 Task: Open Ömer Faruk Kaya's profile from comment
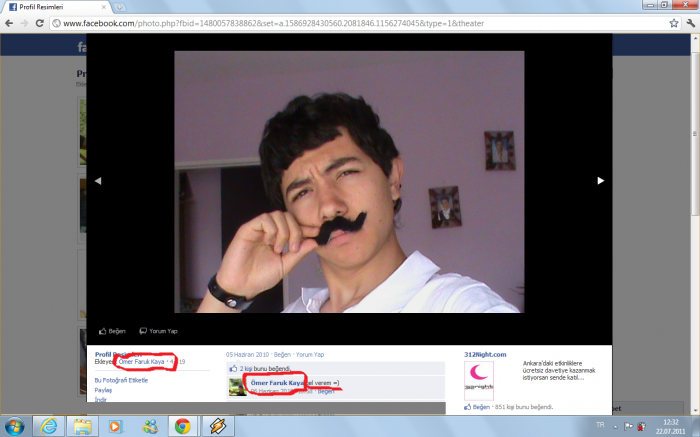tap(276, 383)
